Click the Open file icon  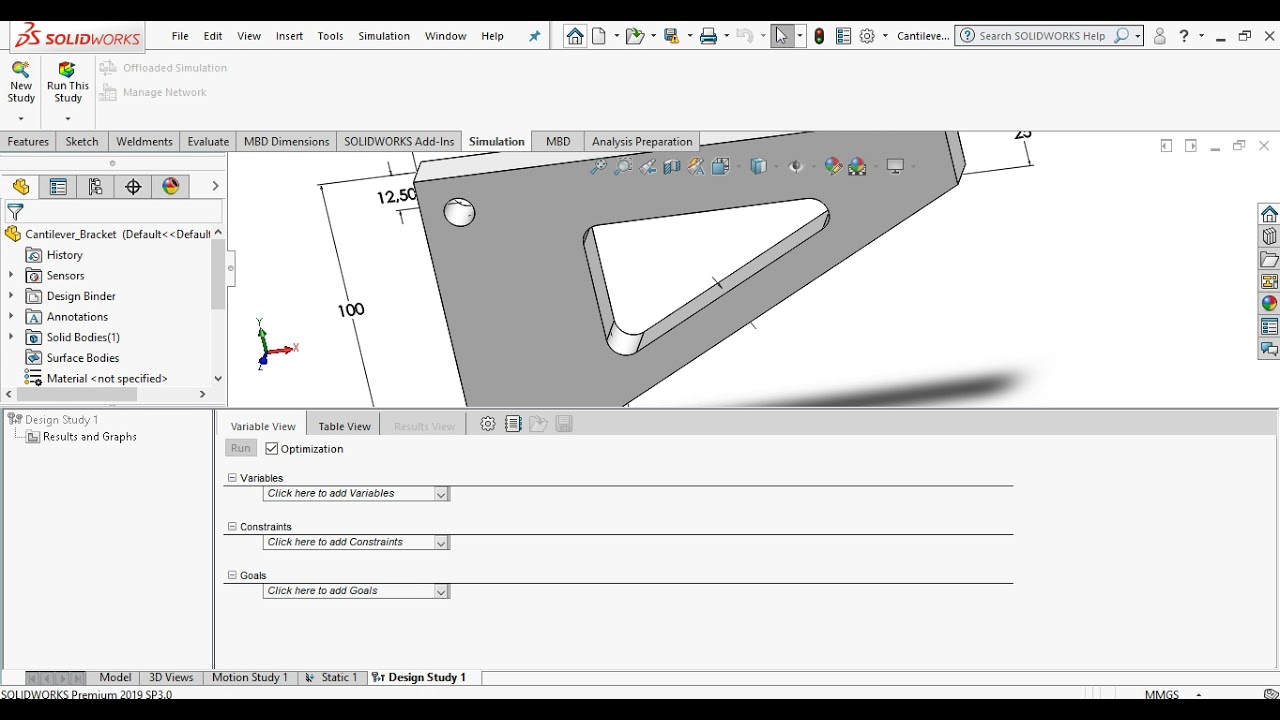[x=634, y=36]
